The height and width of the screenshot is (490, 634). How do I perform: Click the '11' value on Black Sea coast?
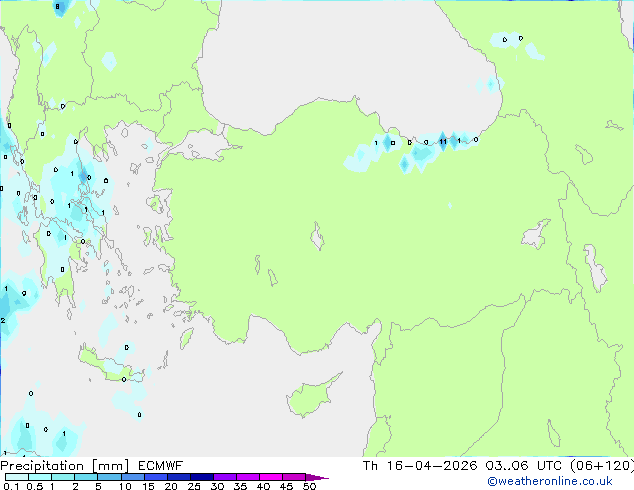tap(443, 142)
